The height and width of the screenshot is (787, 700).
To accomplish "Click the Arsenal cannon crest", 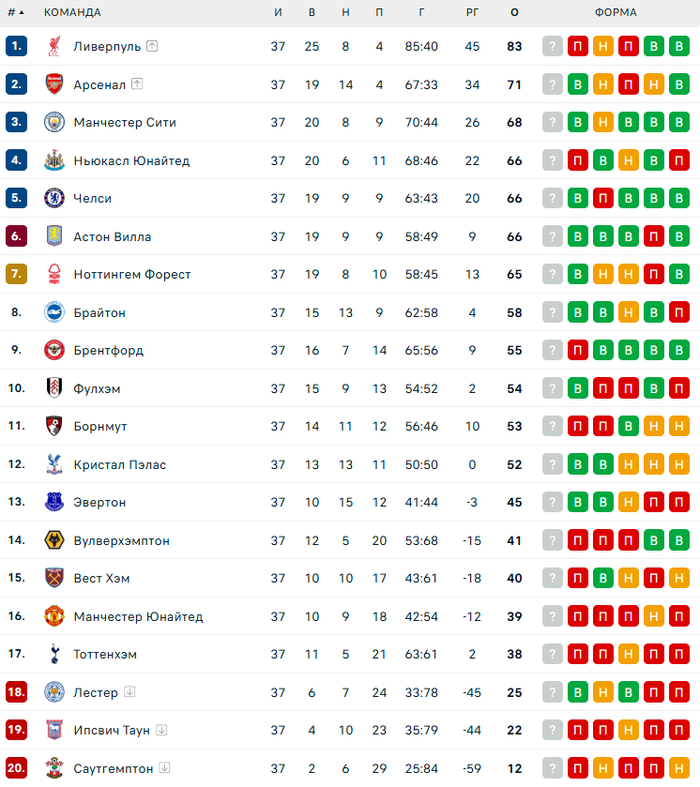I will click(54, 84).
